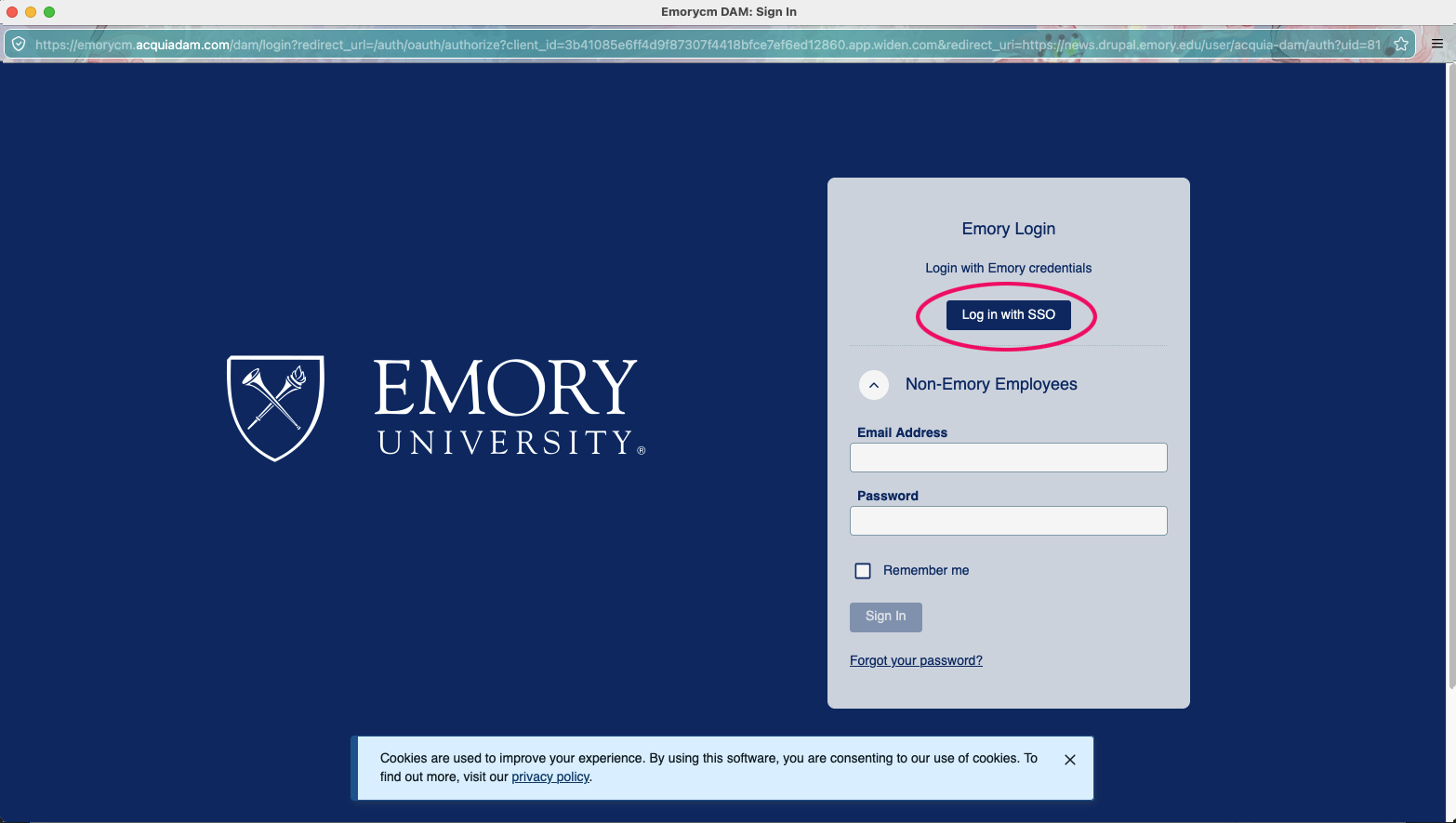This screenshot has height=823, width=1456.
Task: Click the Log in with SSO button
Action: pyautogui.click(x=1008, y=314)
